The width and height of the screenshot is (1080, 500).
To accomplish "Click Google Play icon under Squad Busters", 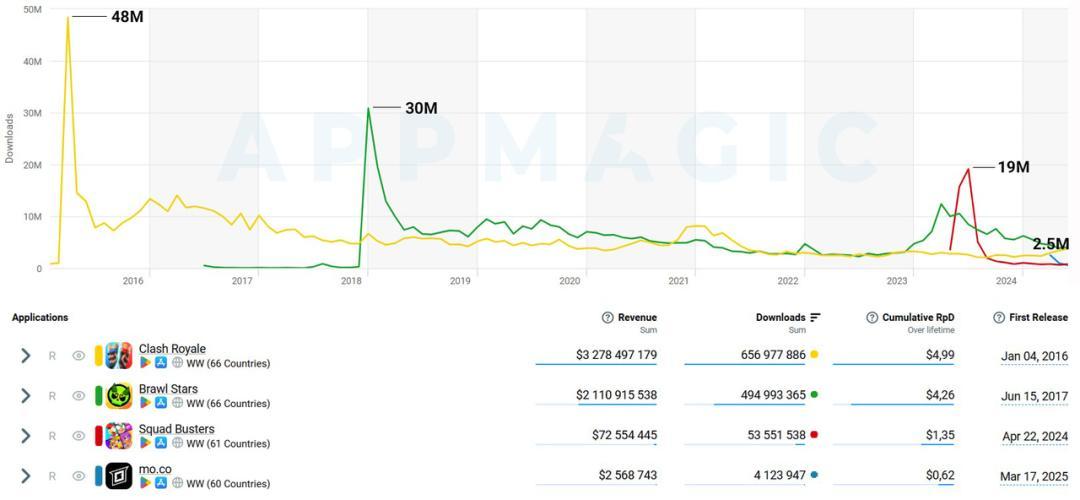I will coord(145,443).
